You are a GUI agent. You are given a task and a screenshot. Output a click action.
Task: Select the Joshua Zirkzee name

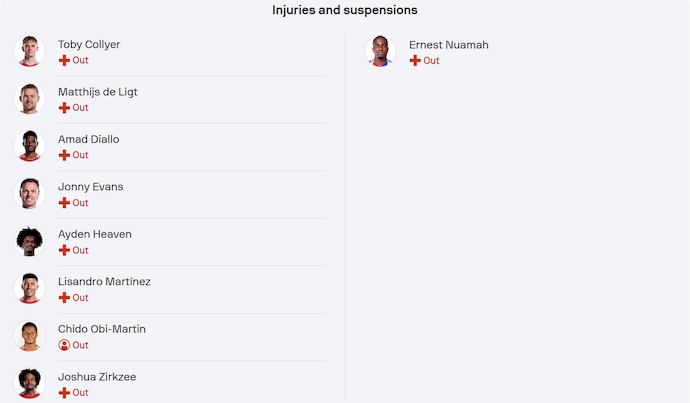[97, 377]
